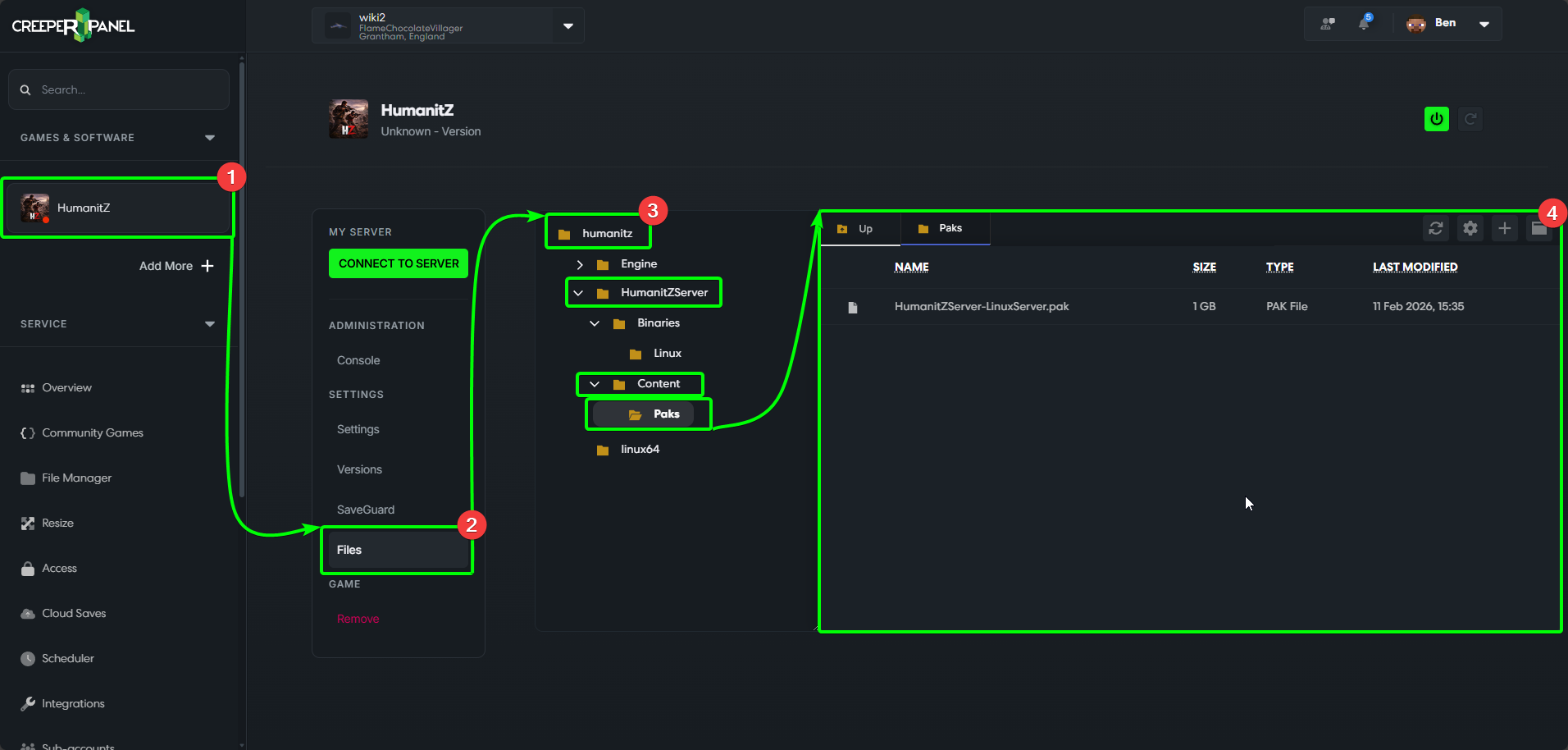Click the plus icon in file toolbar
This screenshot has width=1568, height=750.
pos(1504,228)
